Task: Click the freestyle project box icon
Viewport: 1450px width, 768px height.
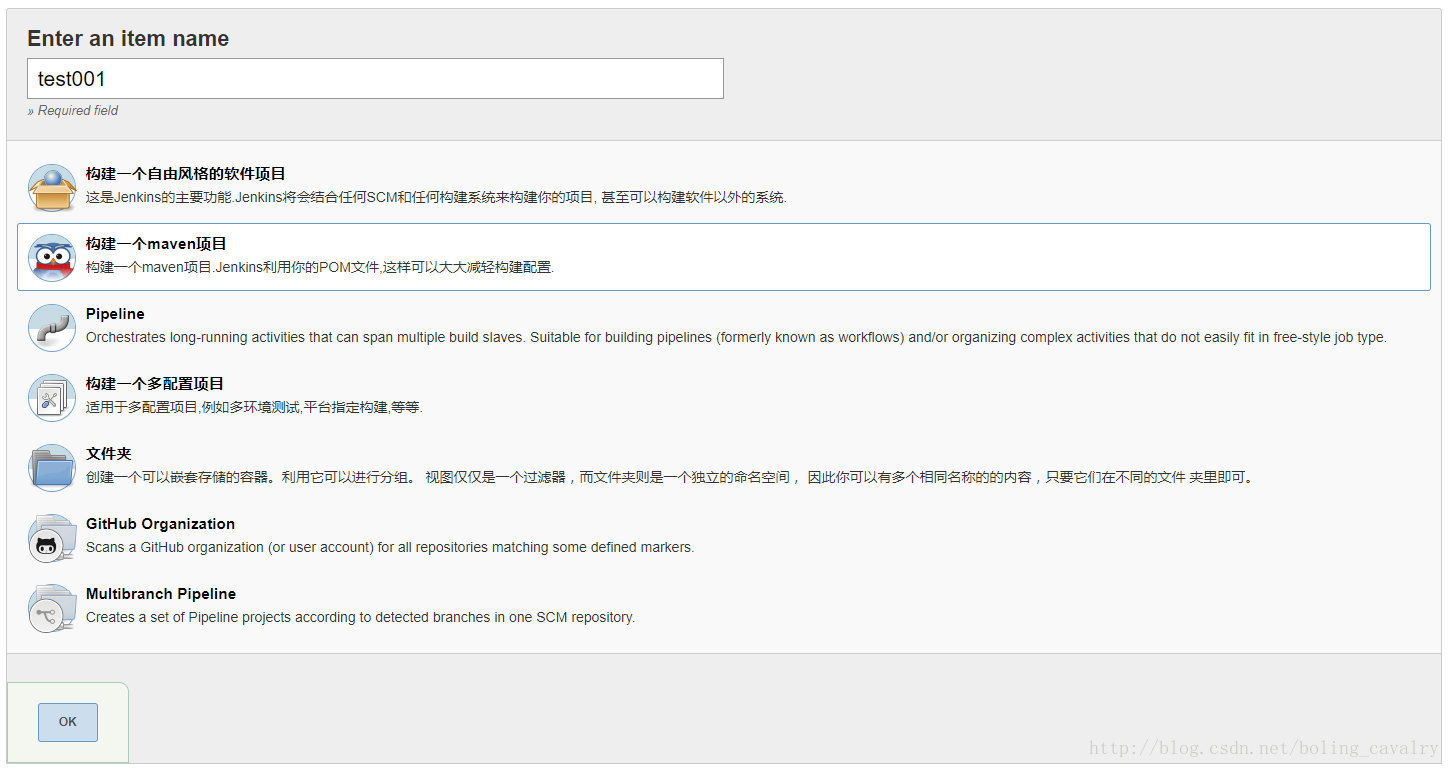Action: pos(52,188)
